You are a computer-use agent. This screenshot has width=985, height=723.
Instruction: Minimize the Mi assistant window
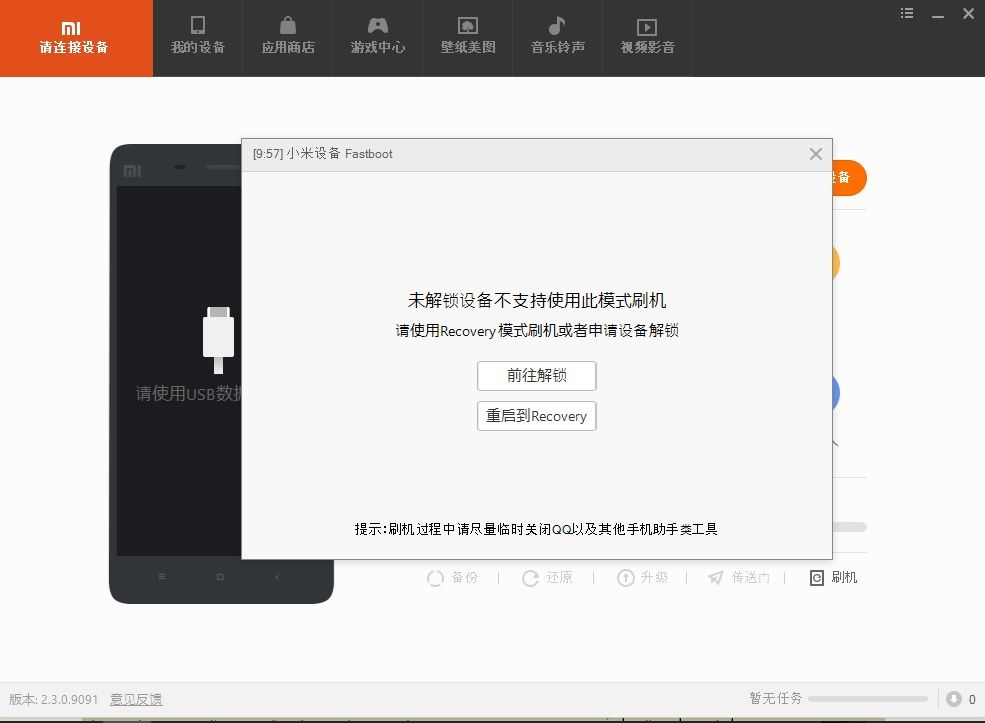938,14
